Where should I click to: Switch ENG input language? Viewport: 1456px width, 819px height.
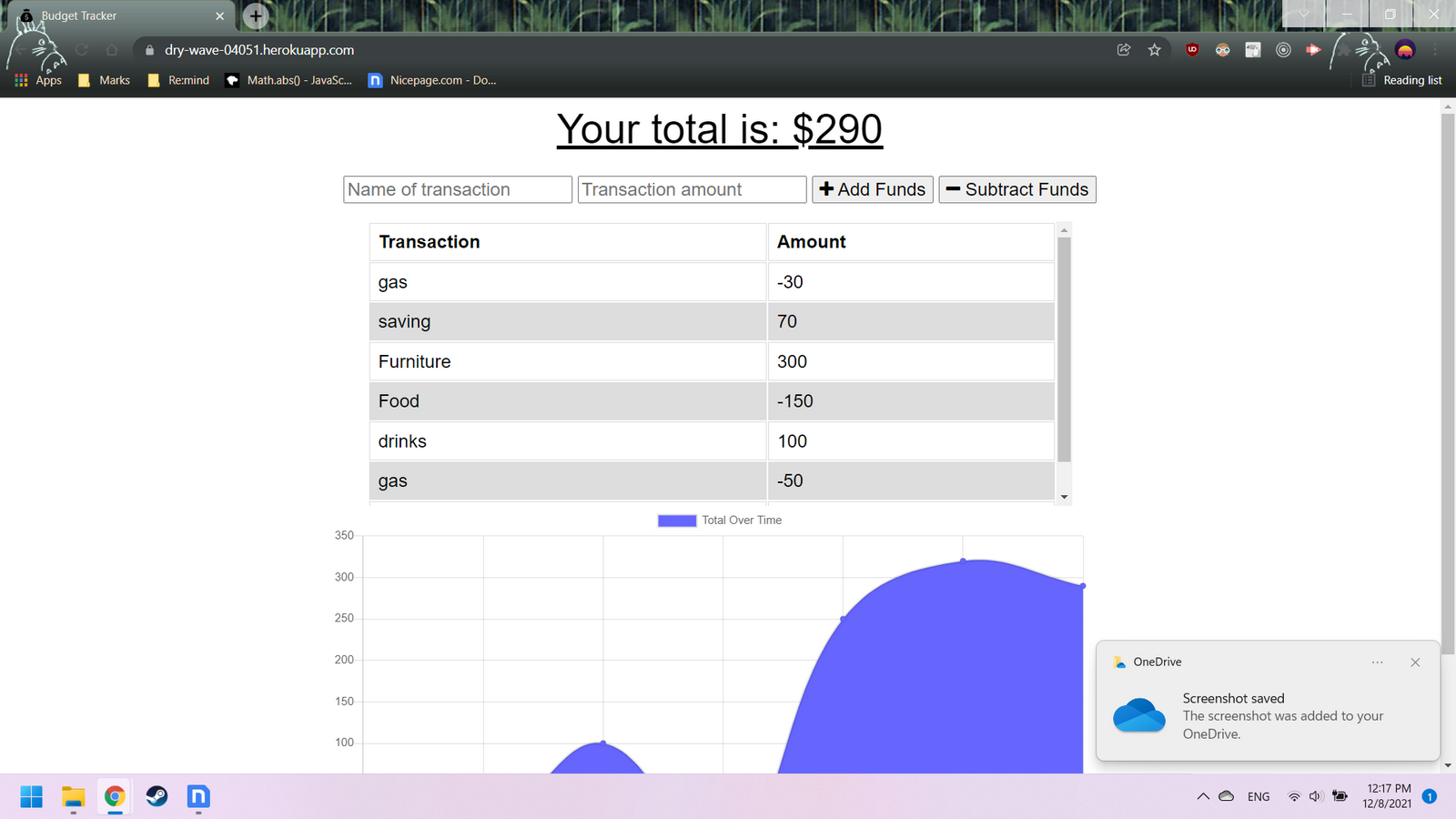click(x=1259, y=797)
